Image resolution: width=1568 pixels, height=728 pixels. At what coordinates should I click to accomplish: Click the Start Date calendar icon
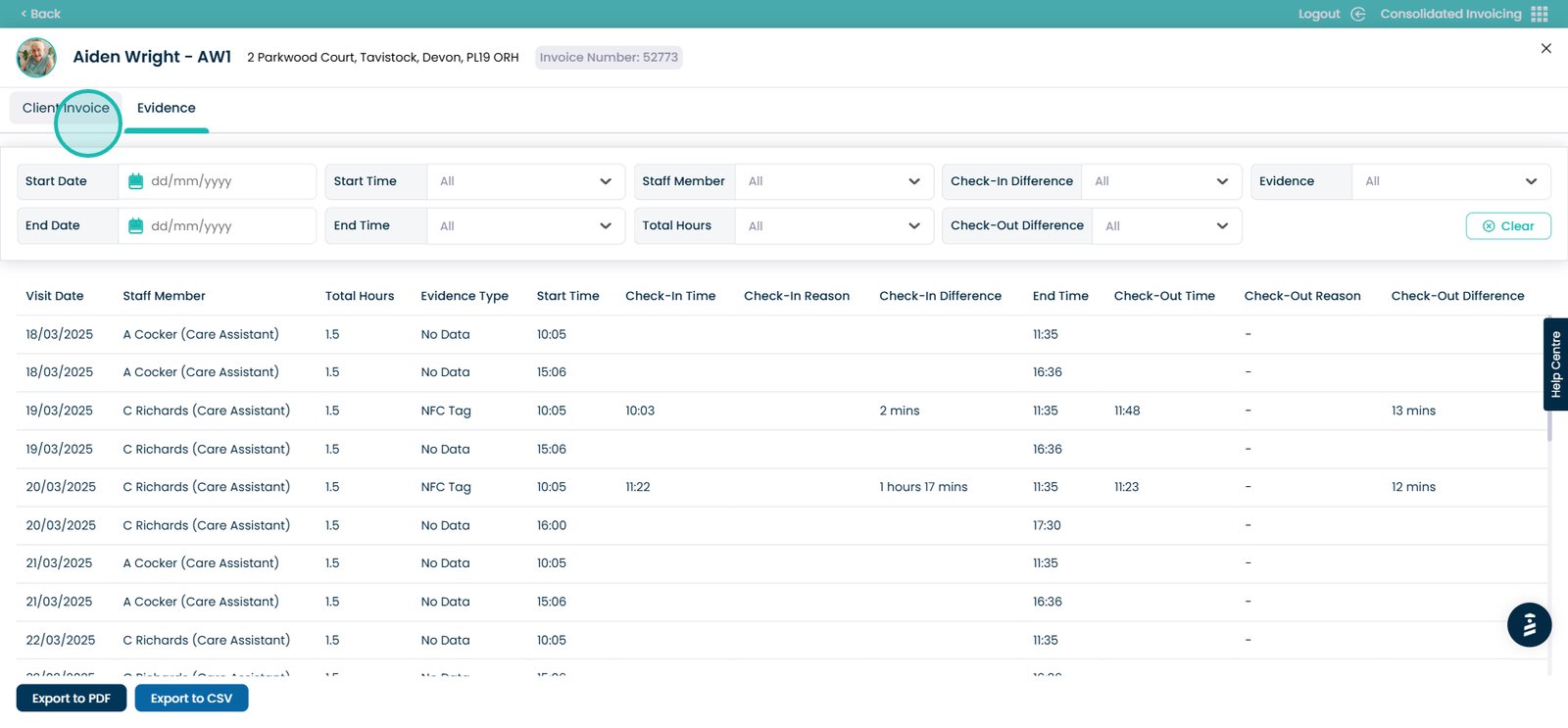point(136,181)
